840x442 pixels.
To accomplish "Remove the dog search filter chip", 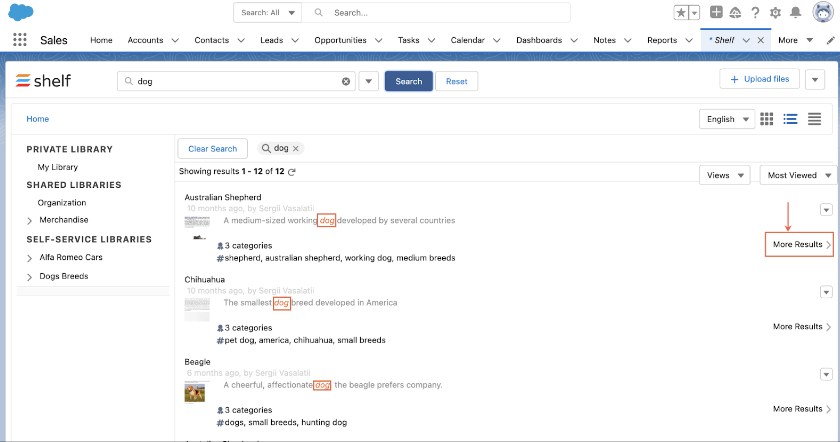I will coord(296,148).
